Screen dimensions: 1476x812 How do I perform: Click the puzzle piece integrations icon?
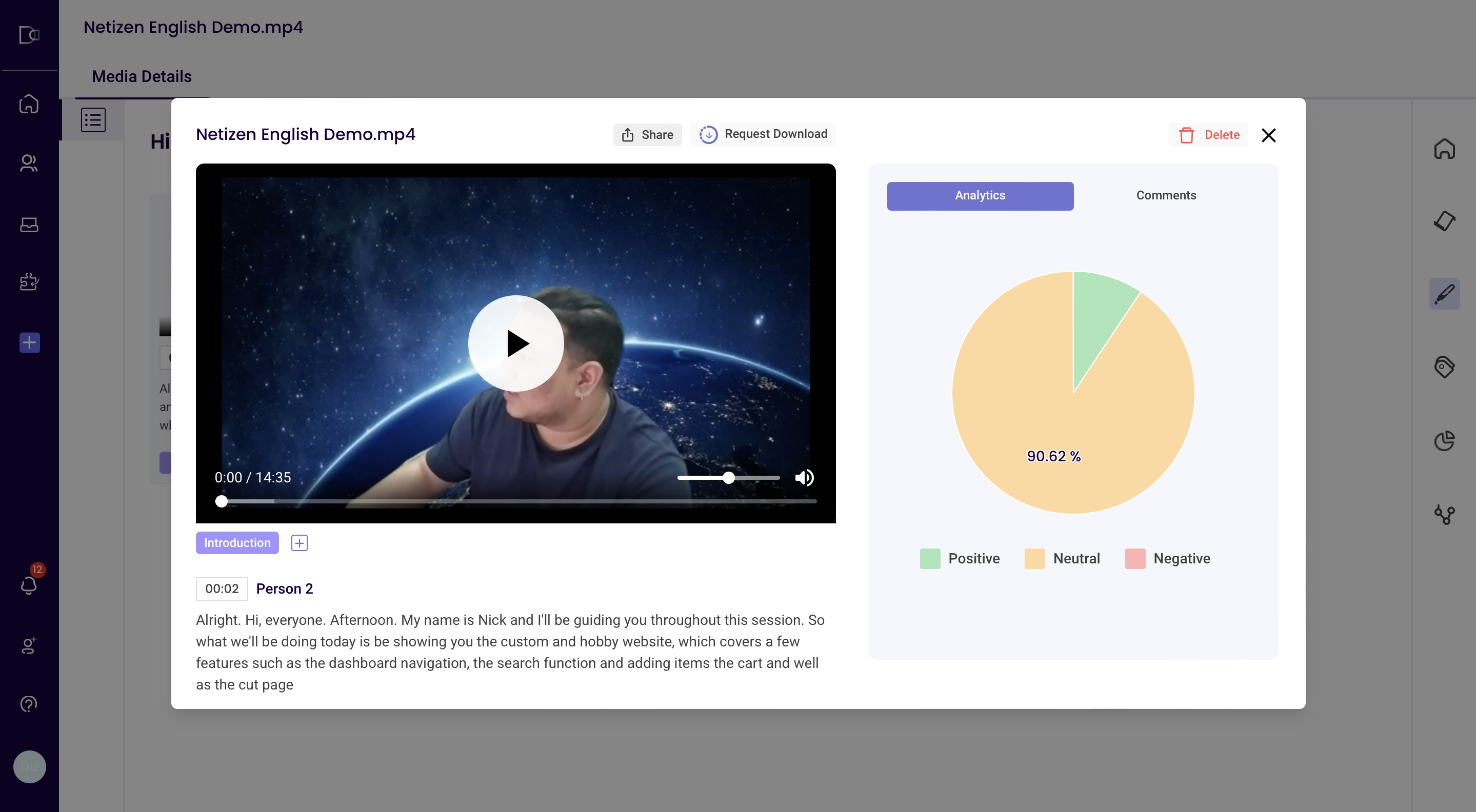[28, 281]
